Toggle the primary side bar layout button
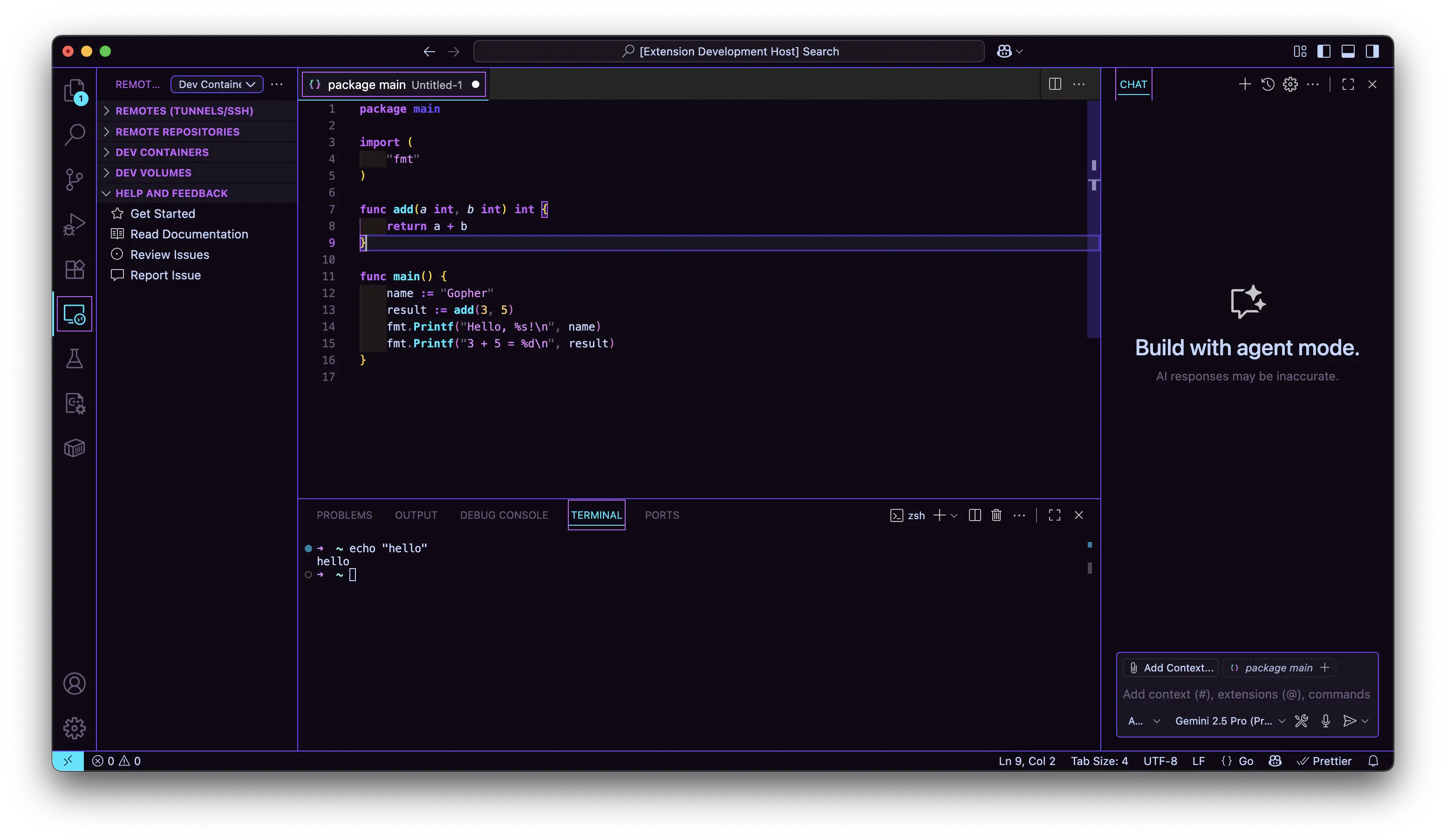The image size is (1446, 840). point(1324,52)
